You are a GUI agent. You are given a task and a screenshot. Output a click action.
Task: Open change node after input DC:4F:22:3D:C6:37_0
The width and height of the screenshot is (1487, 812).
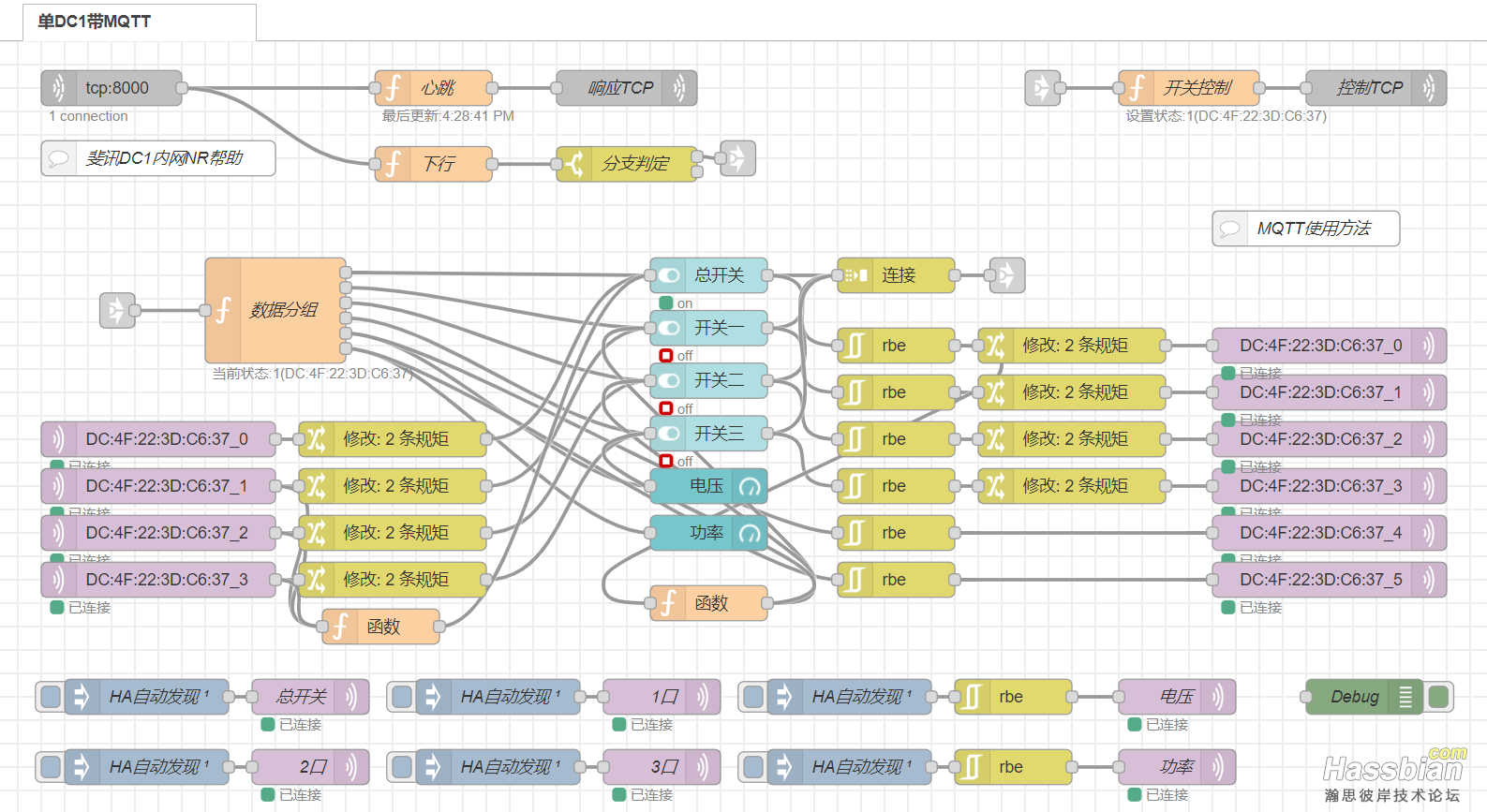(393, 439)
